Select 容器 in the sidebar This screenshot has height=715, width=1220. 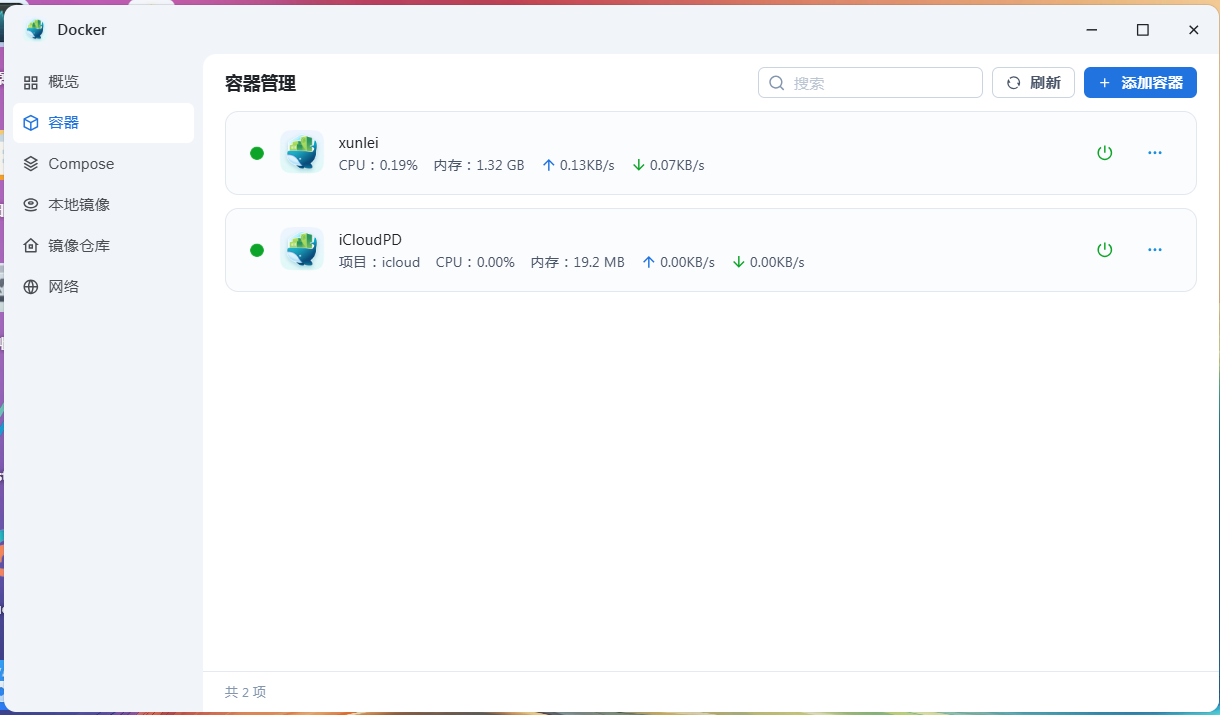(x=103, y=123)
